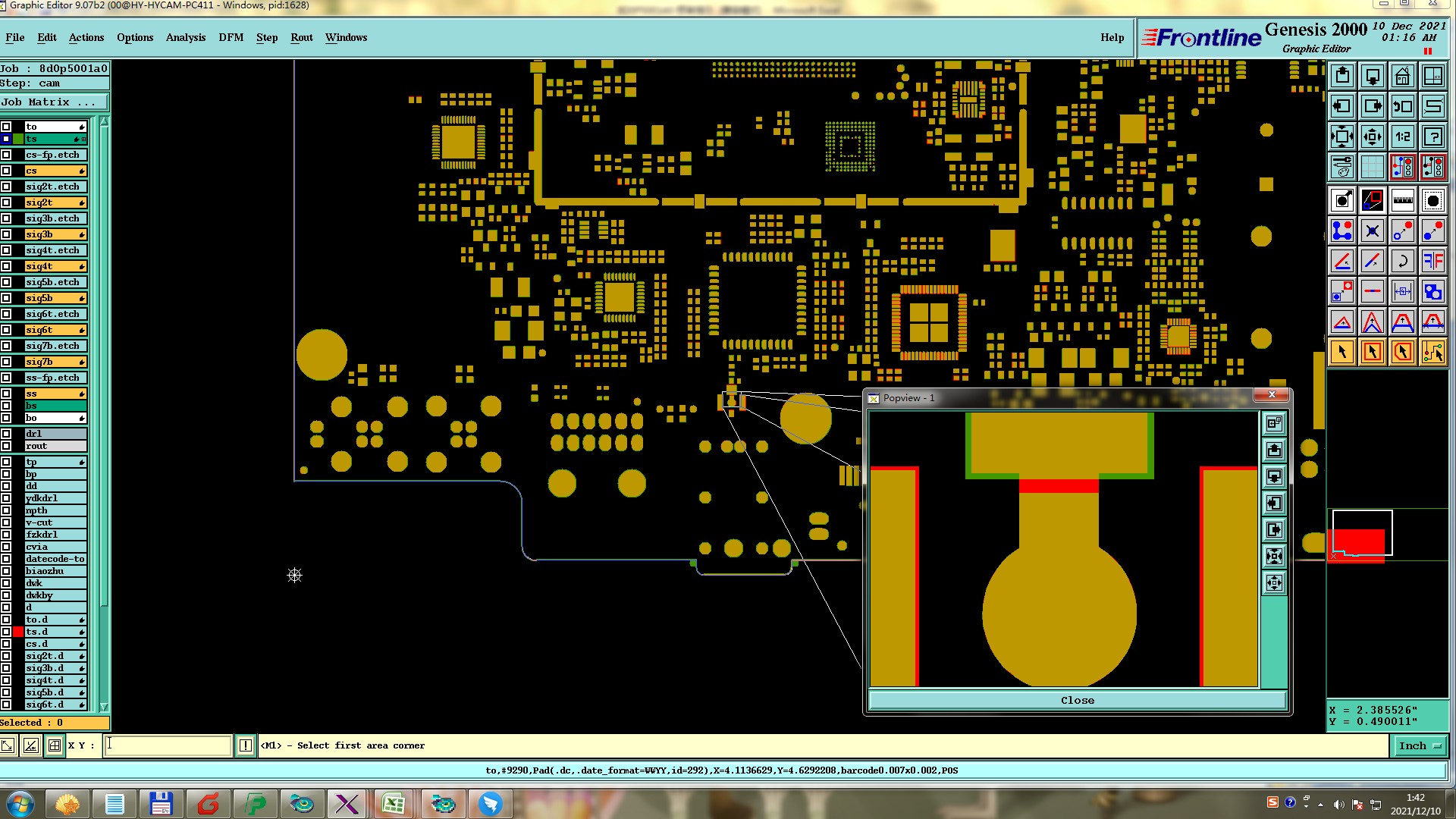Select the ruler measure tool
The image size is (1456, 819).
click(x=1403, y=200)
